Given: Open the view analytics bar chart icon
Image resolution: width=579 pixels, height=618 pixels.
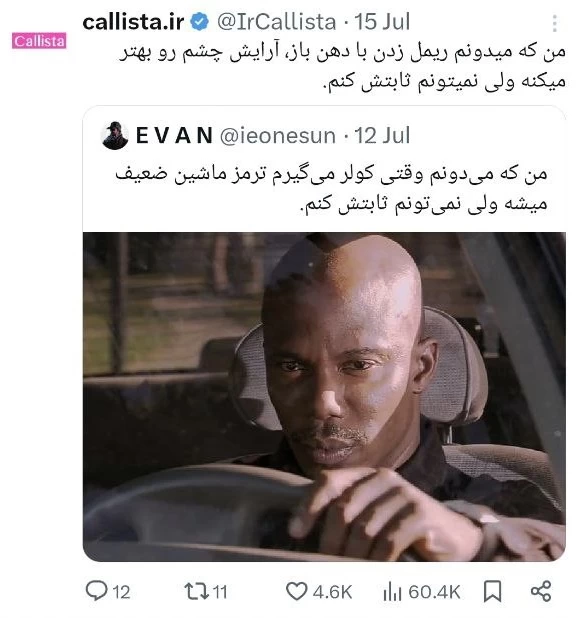Looking at the screenshot, I should [392, 592].
